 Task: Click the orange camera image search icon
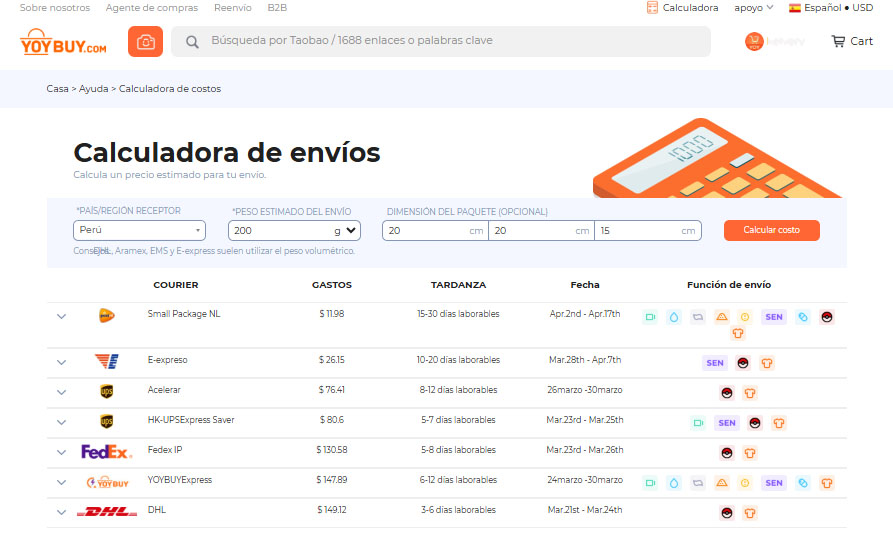(145, 42)
